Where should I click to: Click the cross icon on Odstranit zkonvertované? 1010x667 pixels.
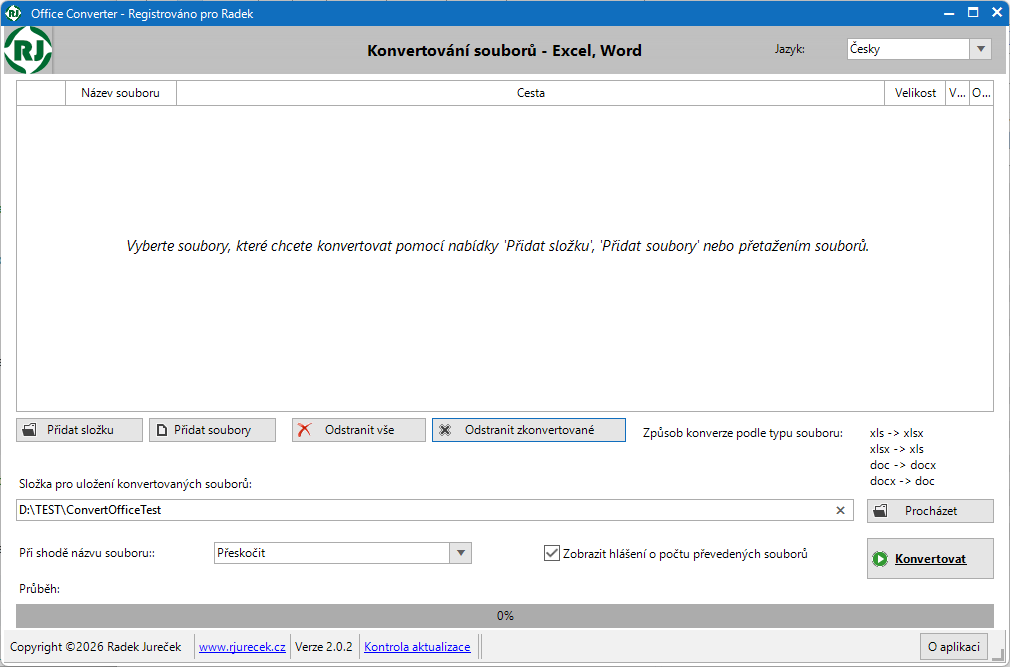pyautogui.click(x=444, y=430)
